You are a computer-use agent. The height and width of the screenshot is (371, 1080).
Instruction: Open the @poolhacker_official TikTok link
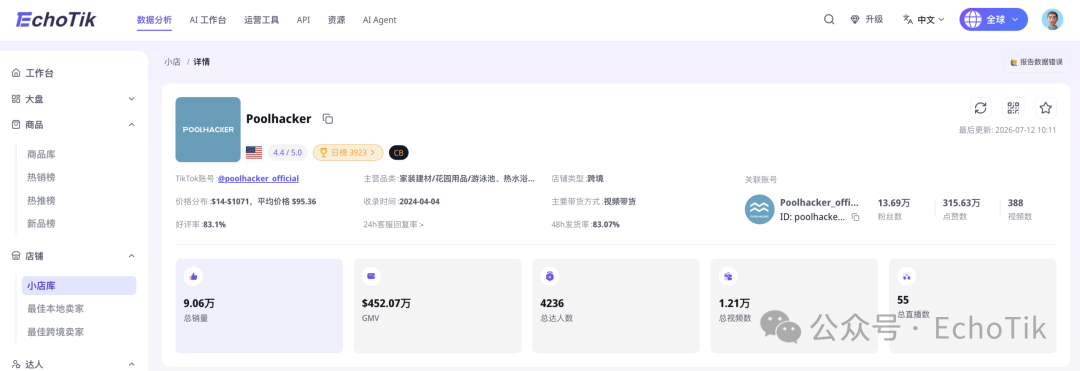tap(258, 178)
